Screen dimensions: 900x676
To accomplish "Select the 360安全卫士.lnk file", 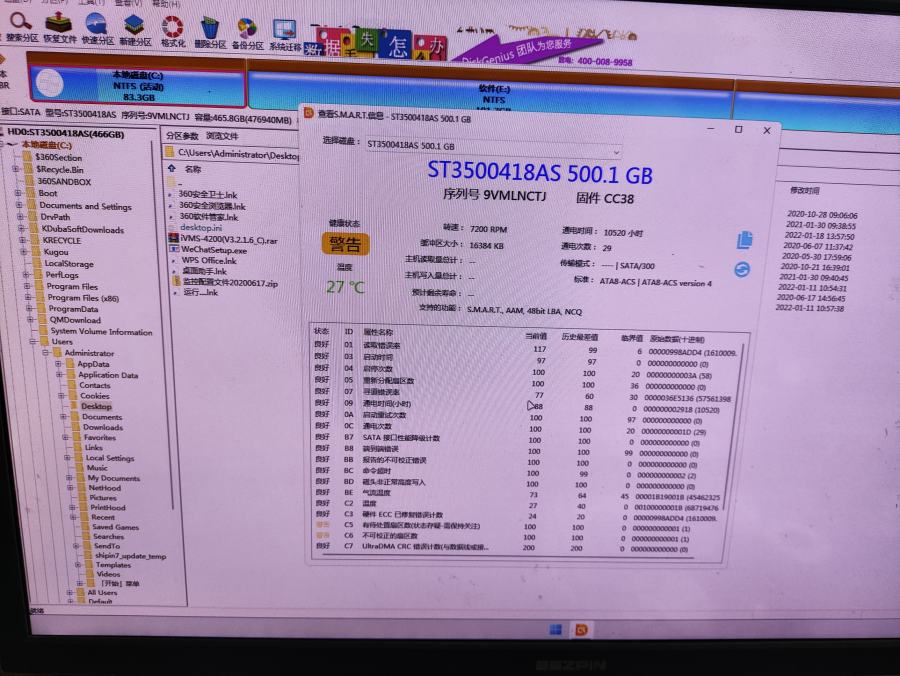I will tap(207, 195).
